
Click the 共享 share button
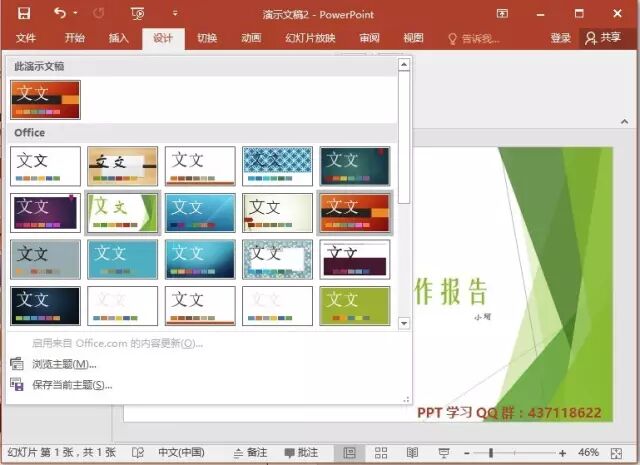click(x=603, y=38)
